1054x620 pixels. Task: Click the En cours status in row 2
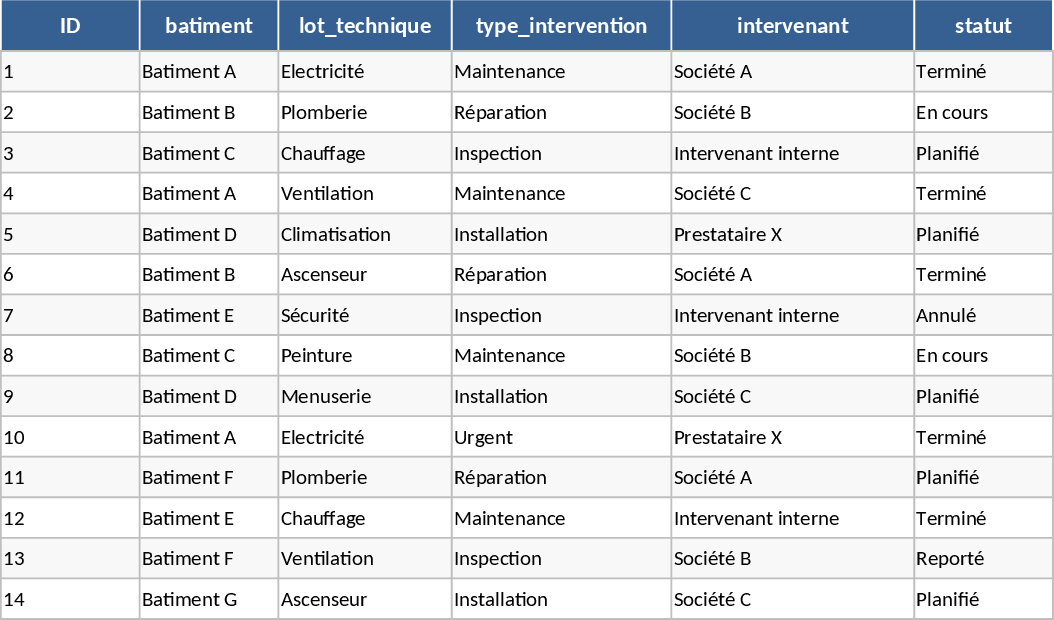point(952,113)
